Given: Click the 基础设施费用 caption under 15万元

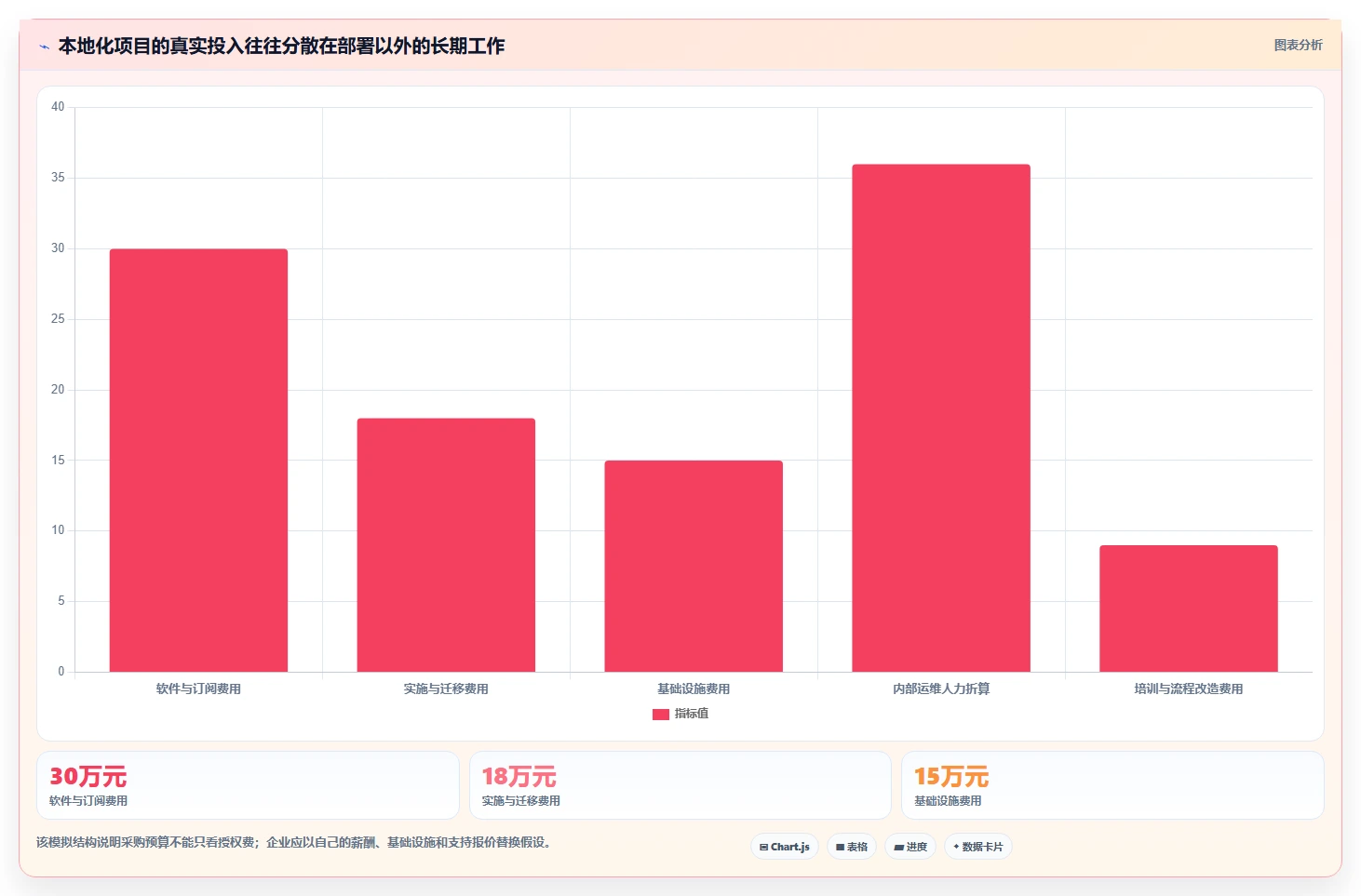Looking at the screenshot, I should click(948, 800).
